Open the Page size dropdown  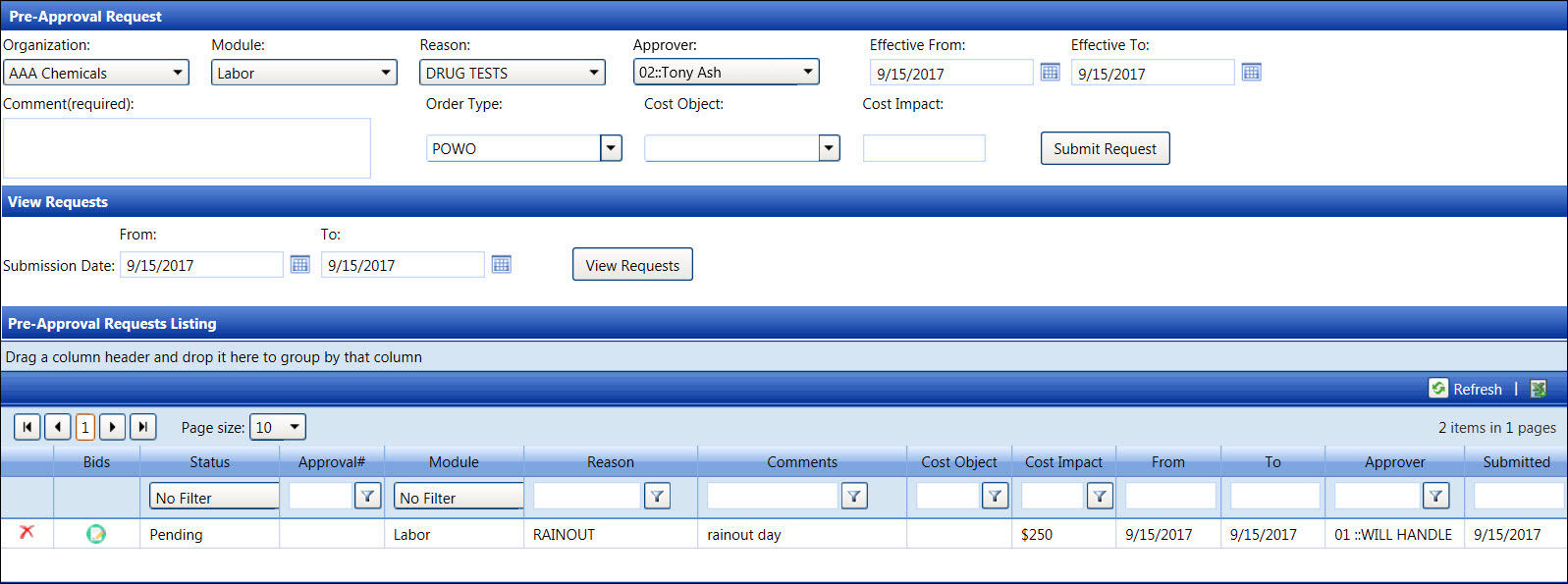coord(295,427)
